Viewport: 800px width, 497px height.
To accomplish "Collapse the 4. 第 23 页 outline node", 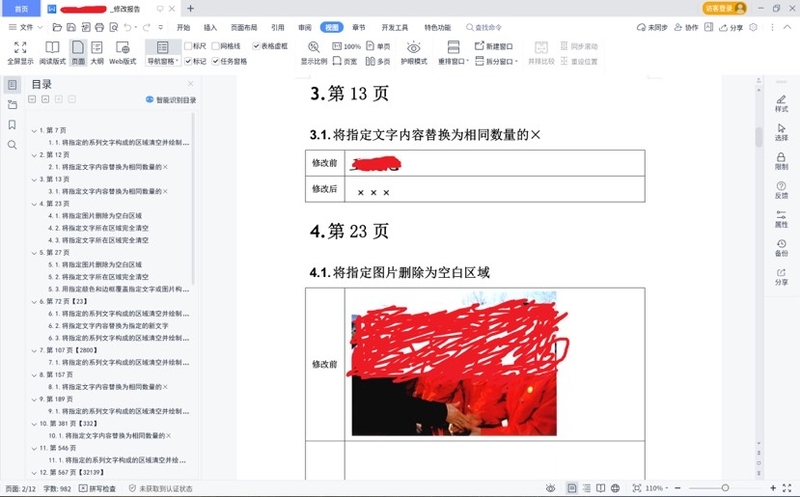I will tap(34, 204).
